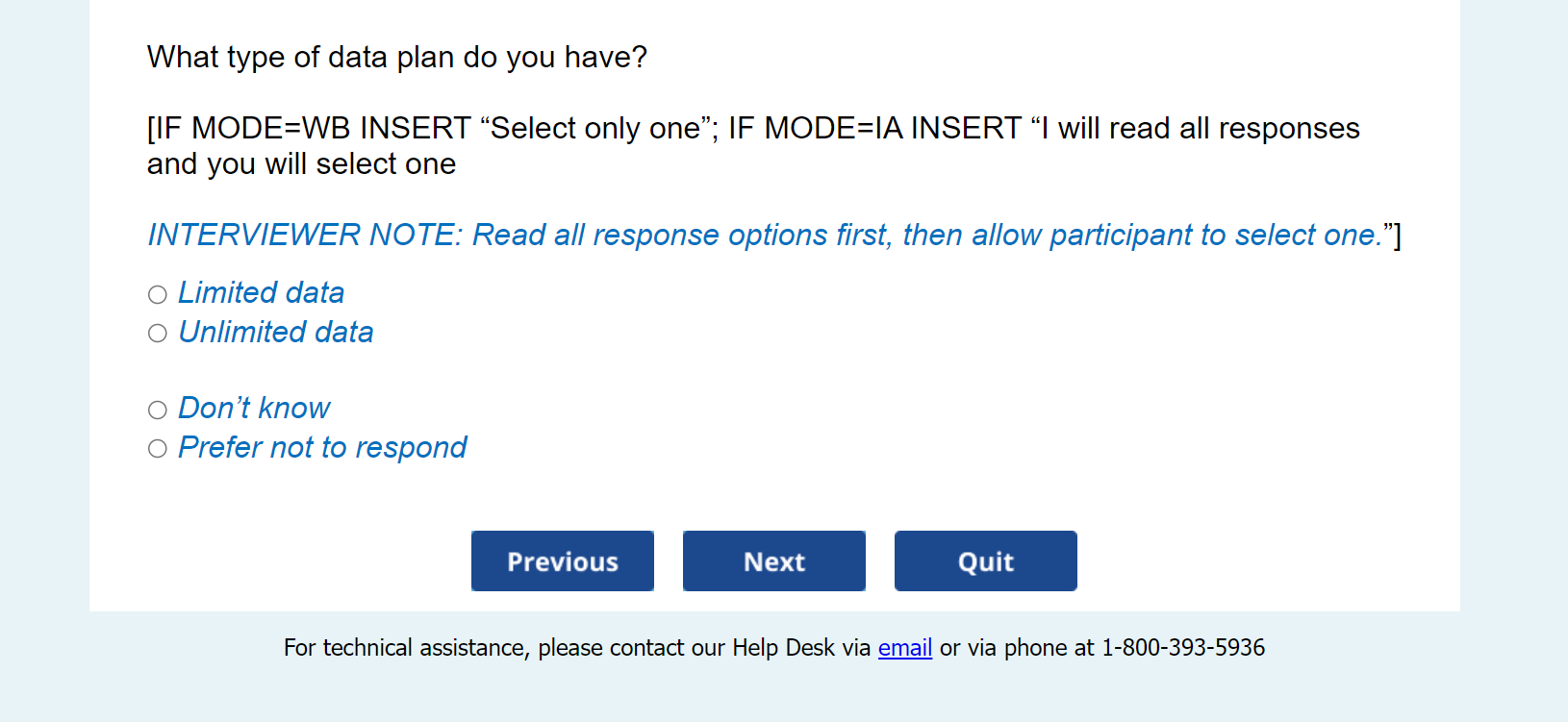
Task: Select the Prefer not to respond radio
Action: point(158,449)
